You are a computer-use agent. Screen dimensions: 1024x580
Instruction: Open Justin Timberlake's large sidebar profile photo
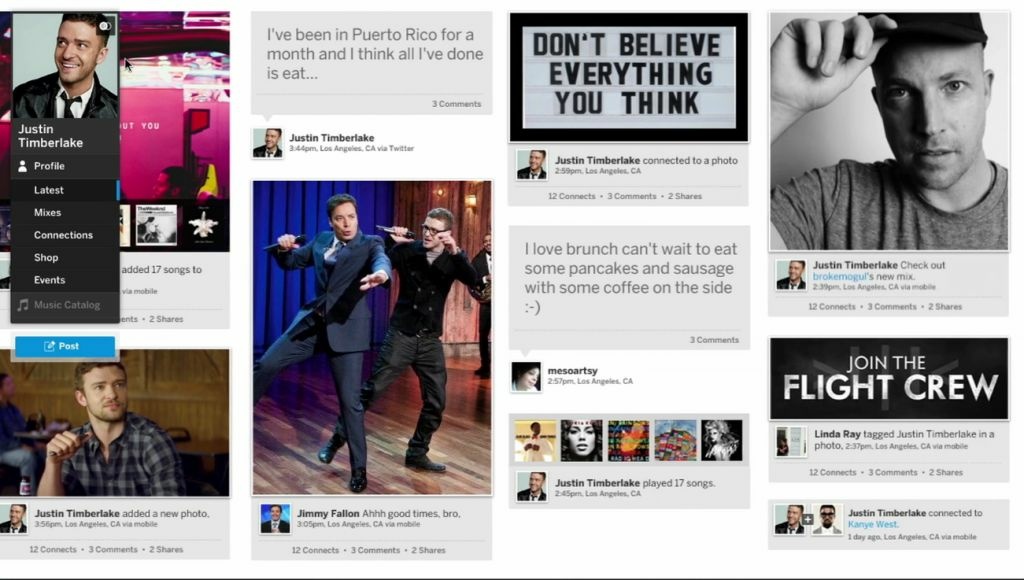(x=65, y=65)
